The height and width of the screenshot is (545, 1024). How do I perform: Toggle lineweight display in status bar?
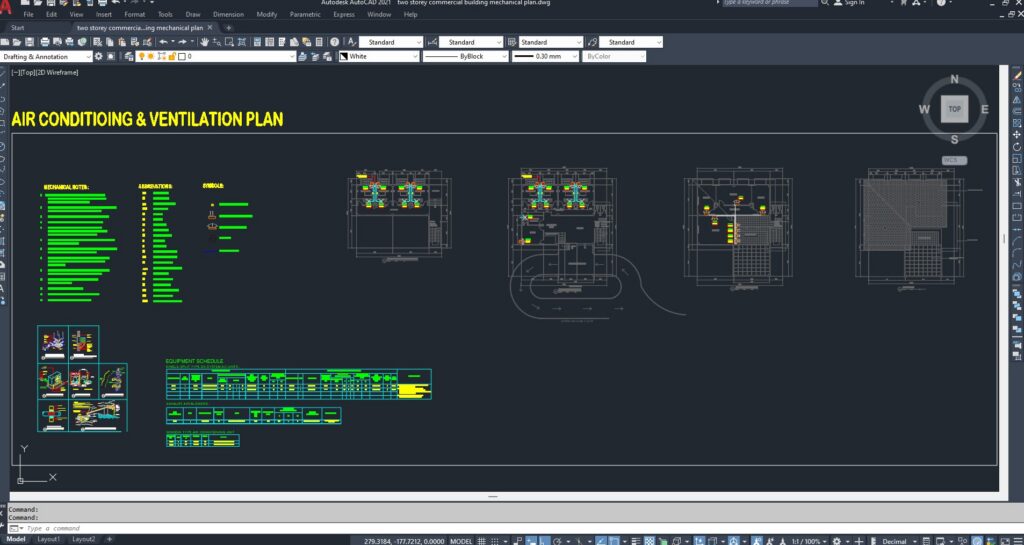tap(635, 540)
